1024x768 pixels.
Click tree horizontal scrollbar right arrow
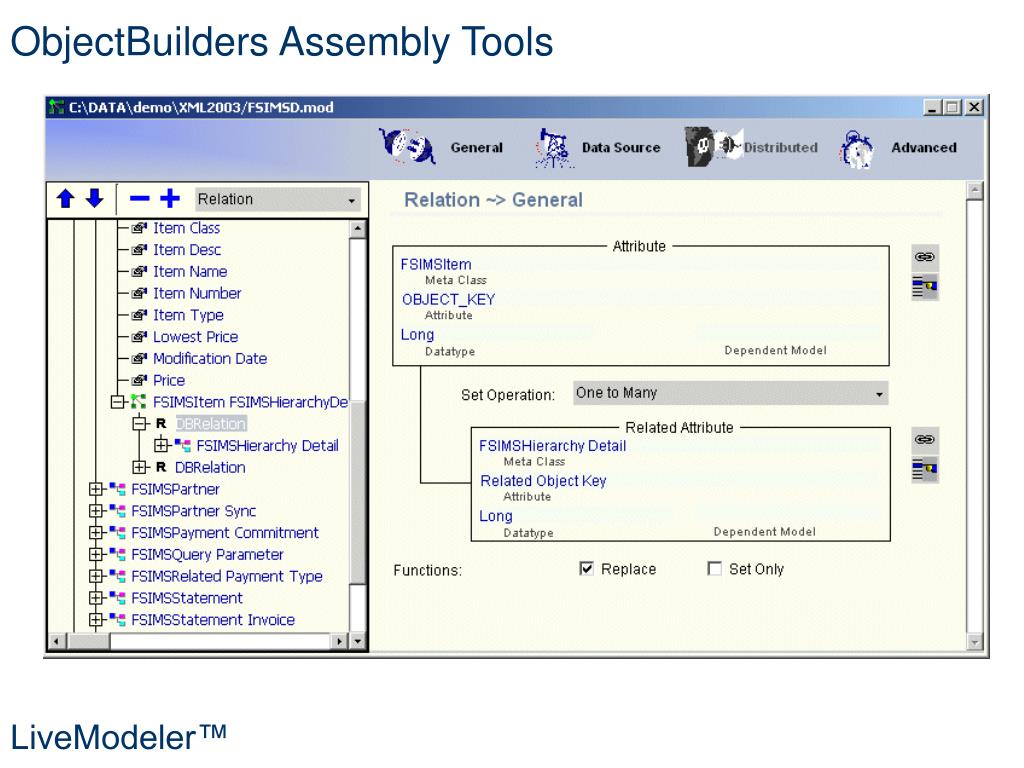tap(340, 641)
